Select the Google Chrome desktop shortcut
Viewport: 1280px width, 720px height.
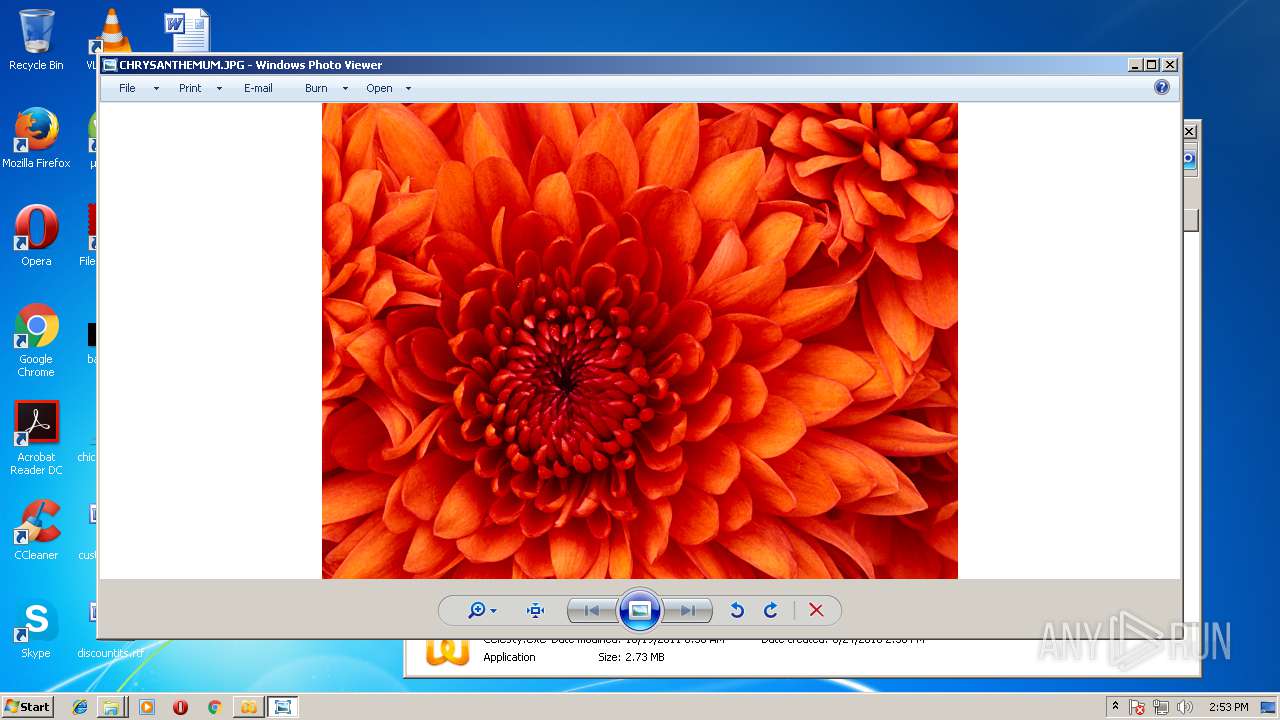tap(36, 340)
